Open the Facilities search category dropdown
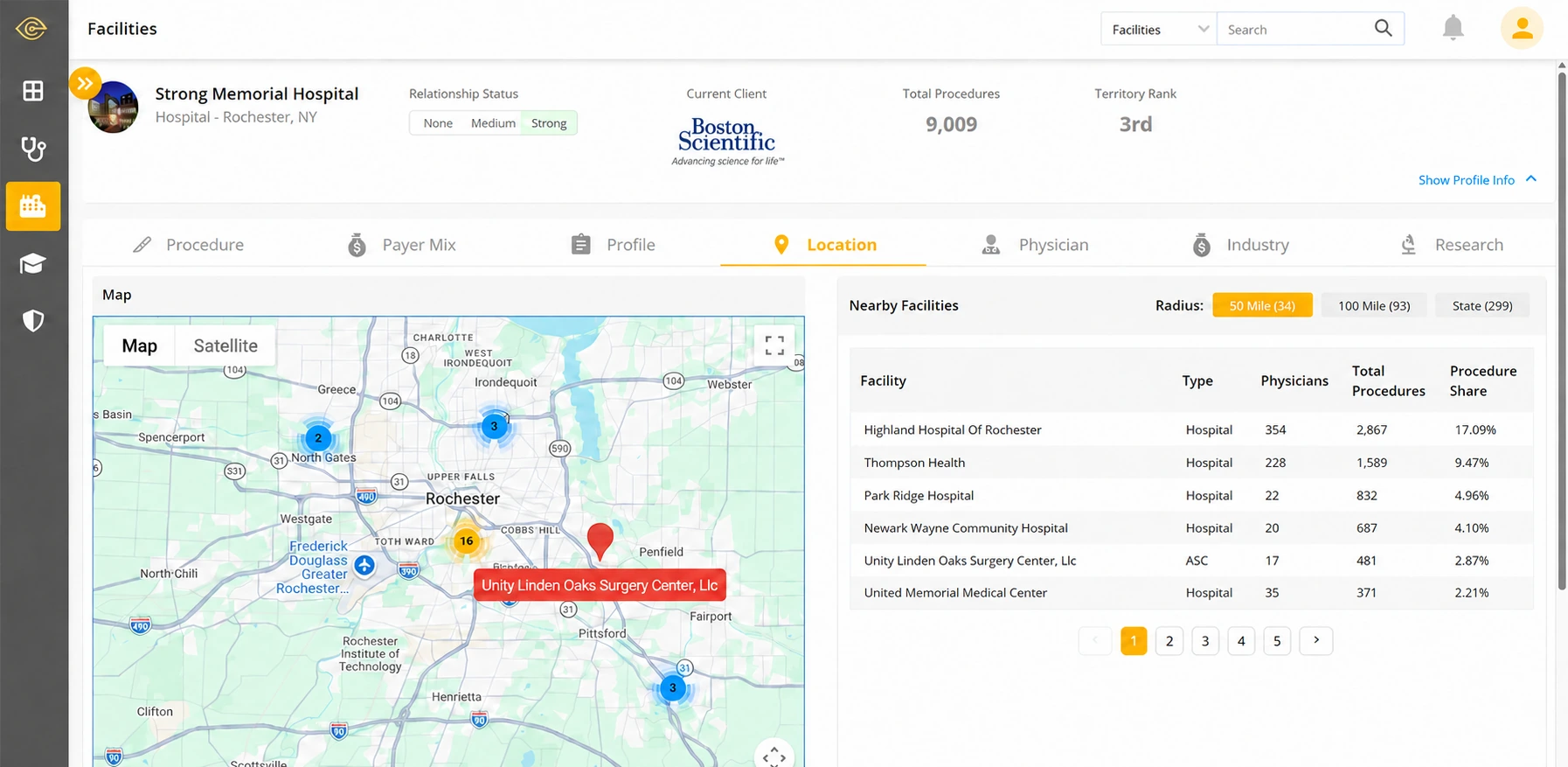 1159,29
